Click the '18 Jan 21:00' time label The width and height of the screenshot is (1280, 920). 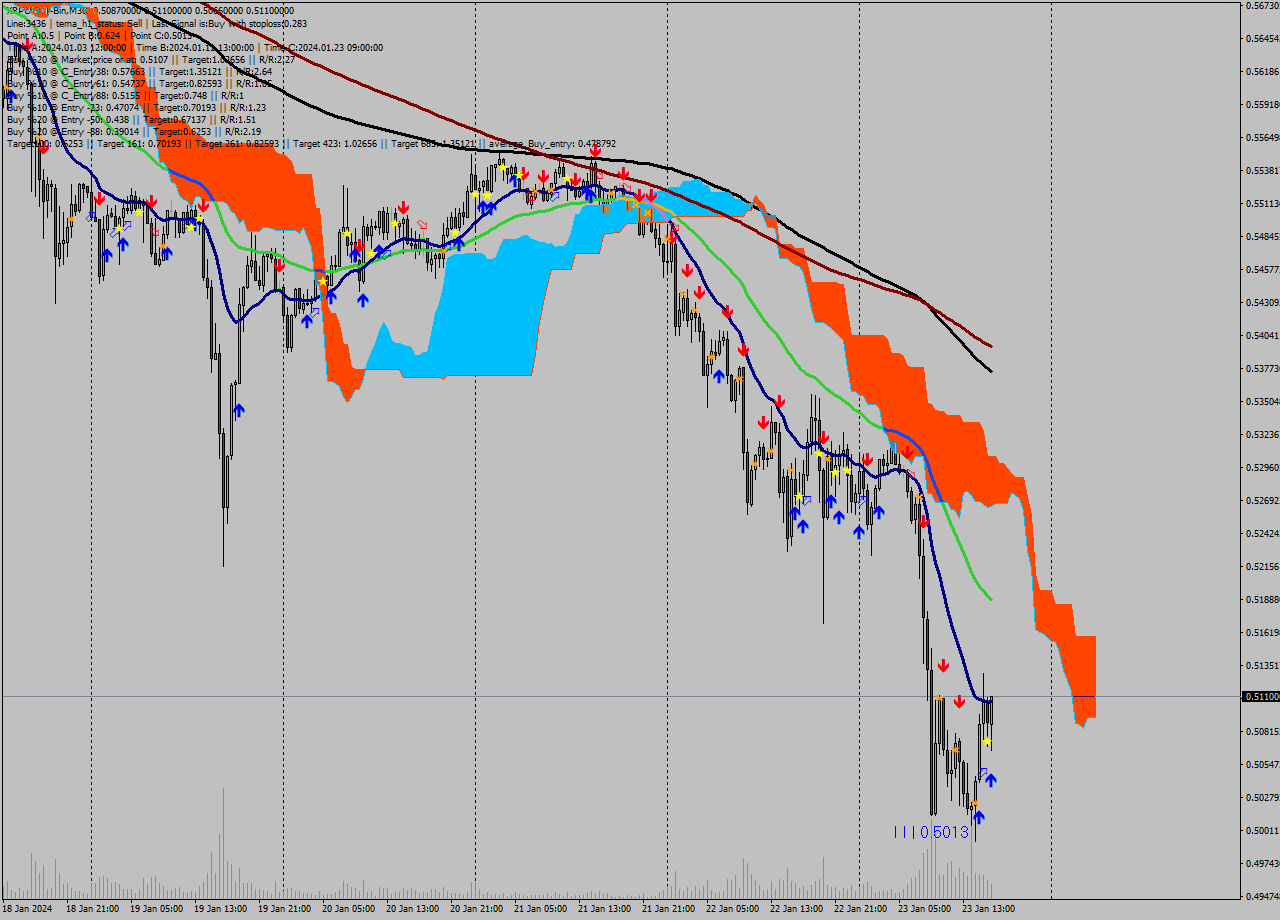[92, 908]
